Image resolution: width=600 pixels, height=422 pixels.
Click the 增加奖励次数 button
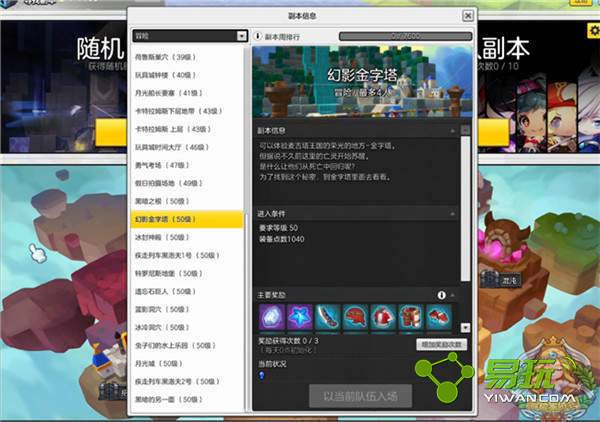pyautogui.click(x=441, y=344)
